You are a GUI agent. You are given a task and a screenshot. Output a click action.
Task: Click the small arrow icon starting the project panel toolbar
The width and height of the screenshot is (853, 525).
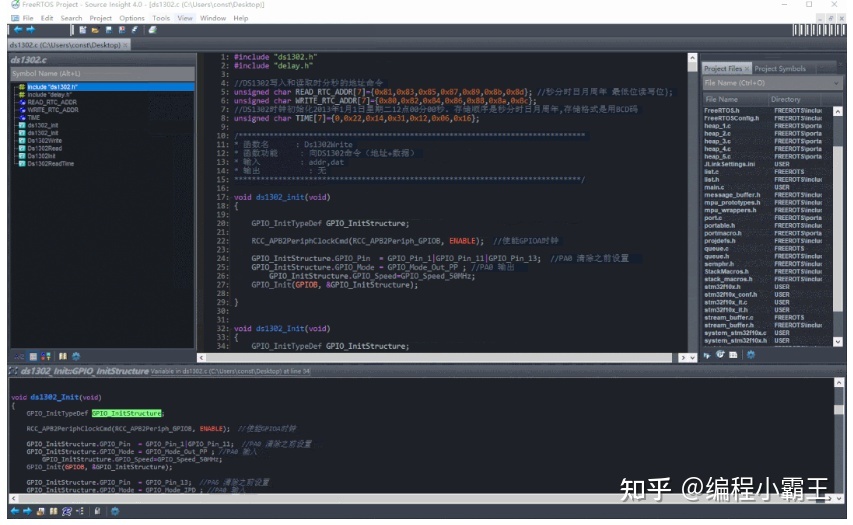point(707,355)
